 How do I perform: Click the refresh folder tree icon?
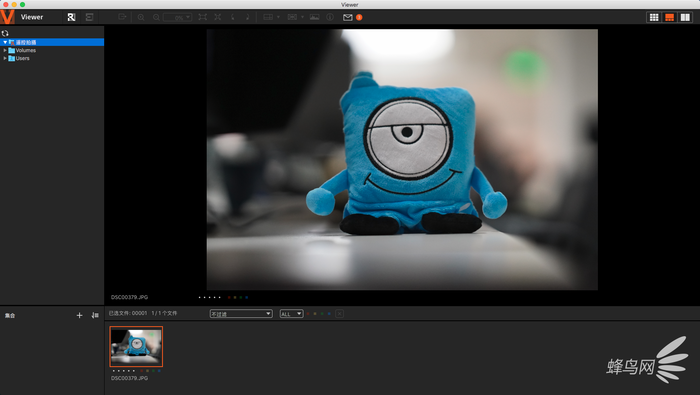click(x=5, y=33)
